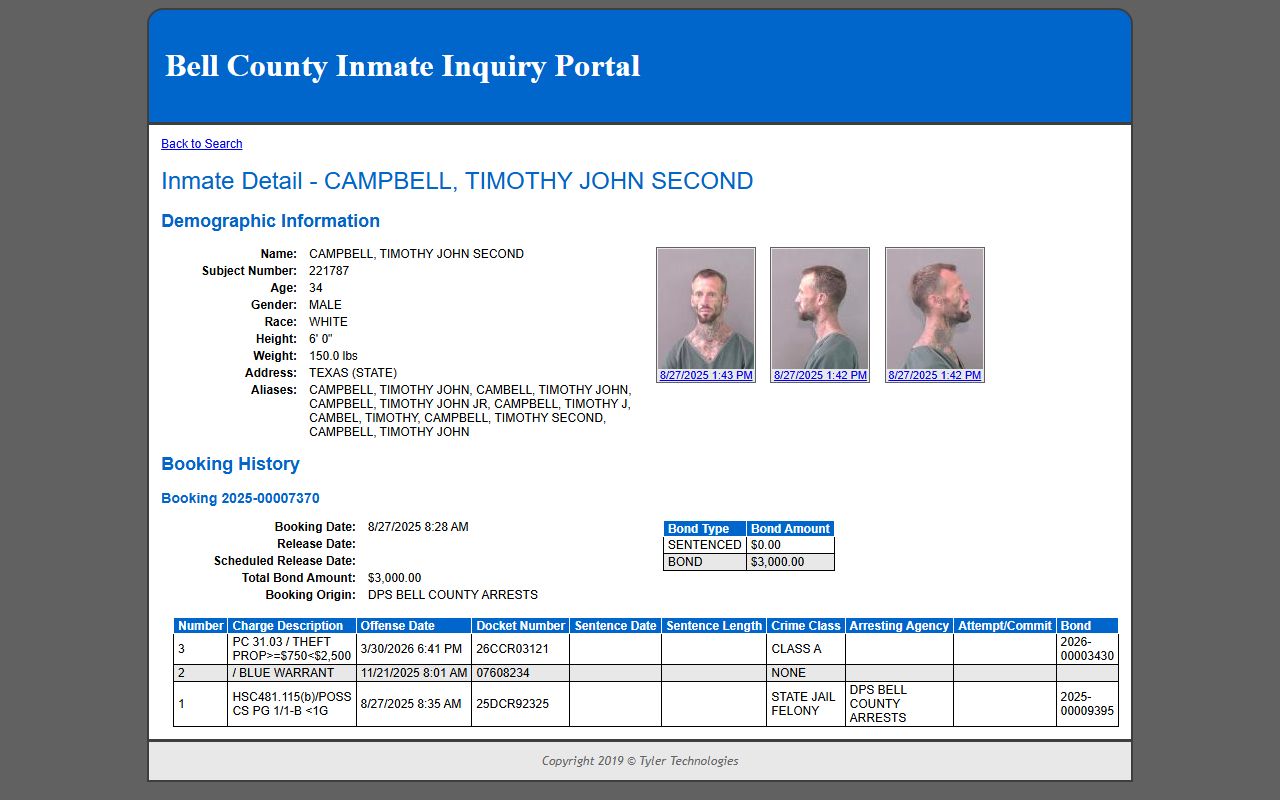Select the HSC481.115(b)/POSS CS charge
Screen dimensions: 1280x800
[x=292, y=704]
